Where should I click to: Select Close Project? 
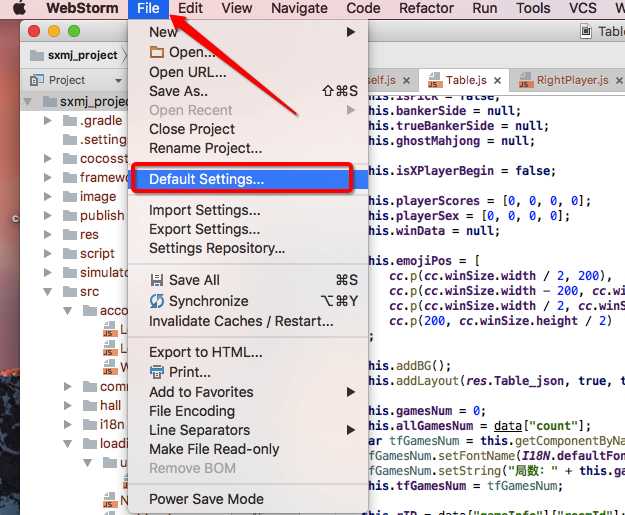click(192, 129)
